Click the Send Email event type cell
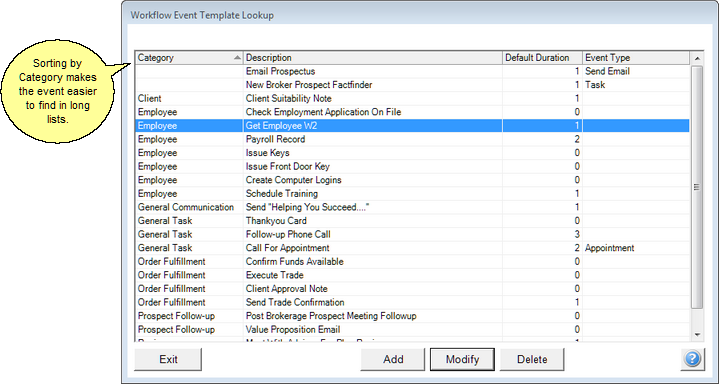The width and height of the screenshot is (719, 384). 636,71
